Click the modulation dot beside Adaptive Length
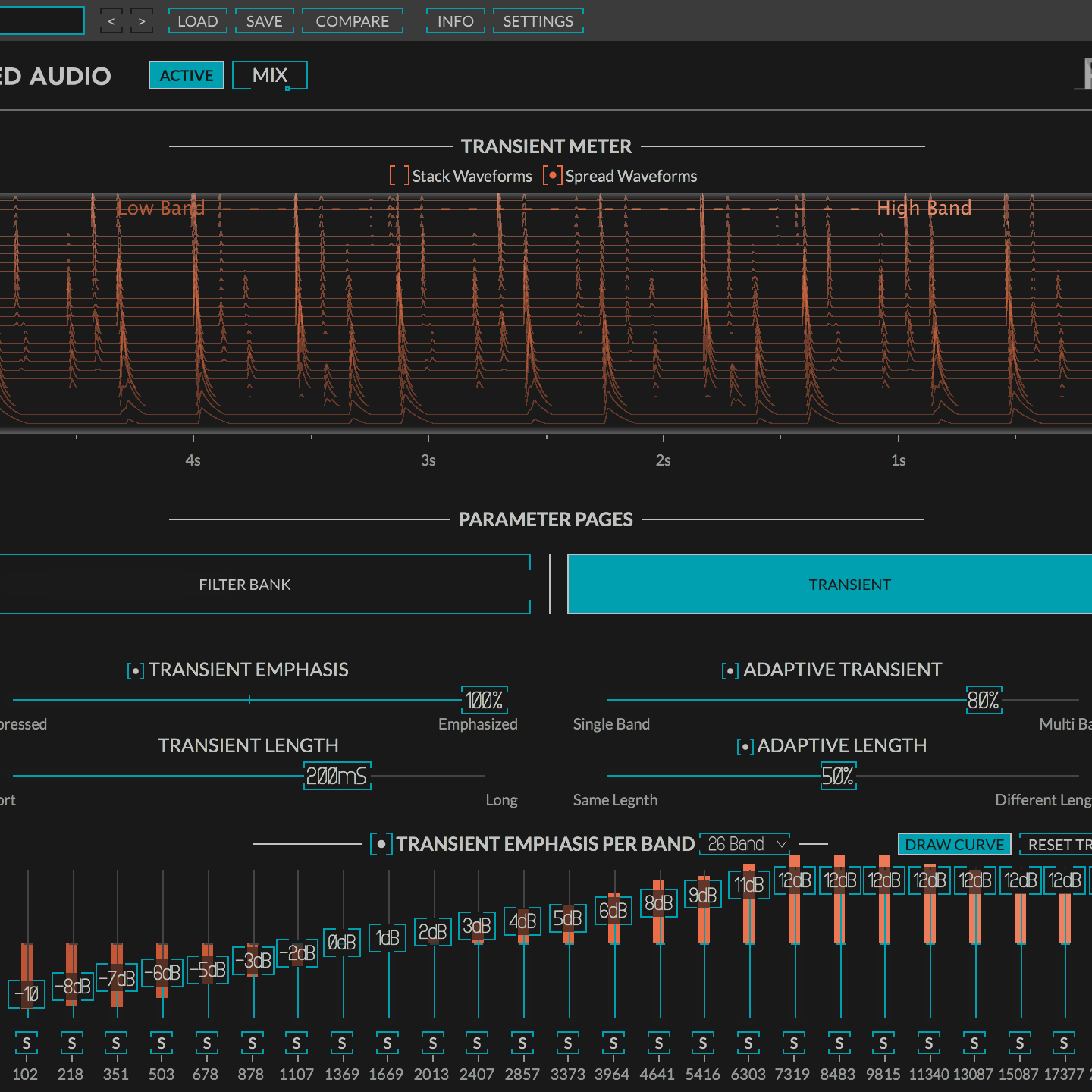The image size is (1092, 1092). click(x=745, y=746)
